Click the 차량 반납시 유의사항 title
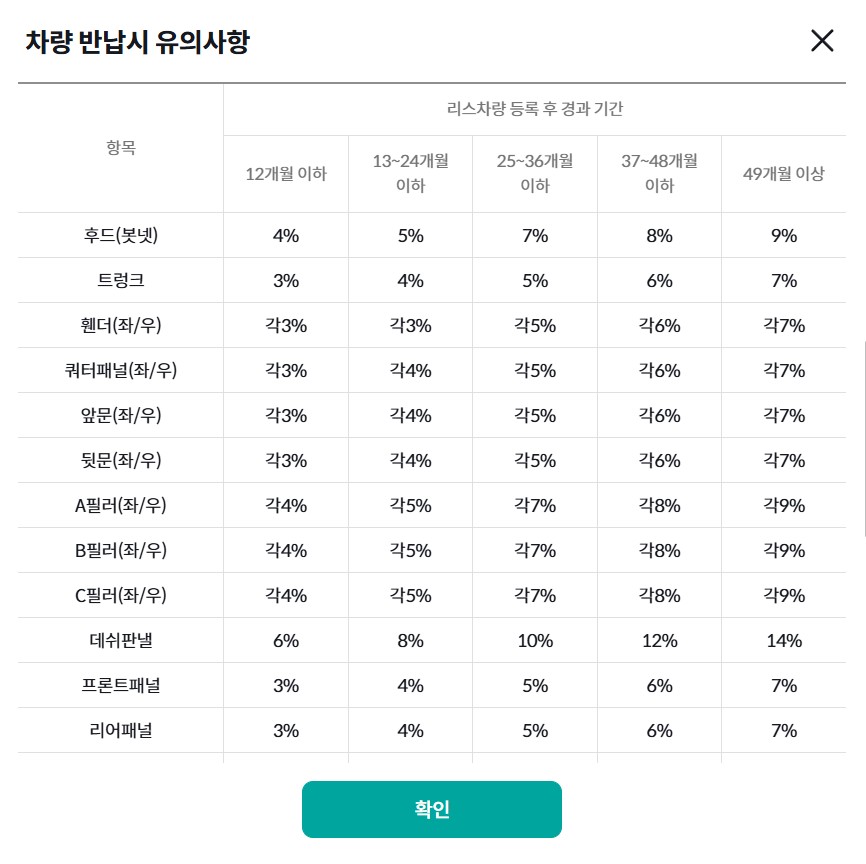Viewport: 866px width, 864px height. [136, 42]
